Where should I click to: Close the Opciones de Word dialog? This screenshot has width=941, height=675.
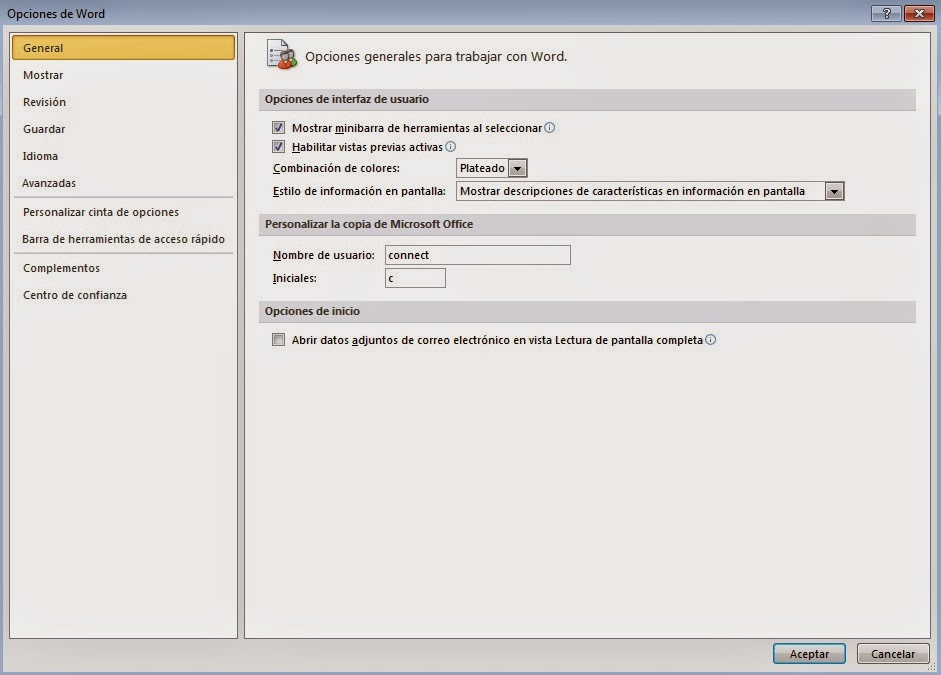(918, 13)
